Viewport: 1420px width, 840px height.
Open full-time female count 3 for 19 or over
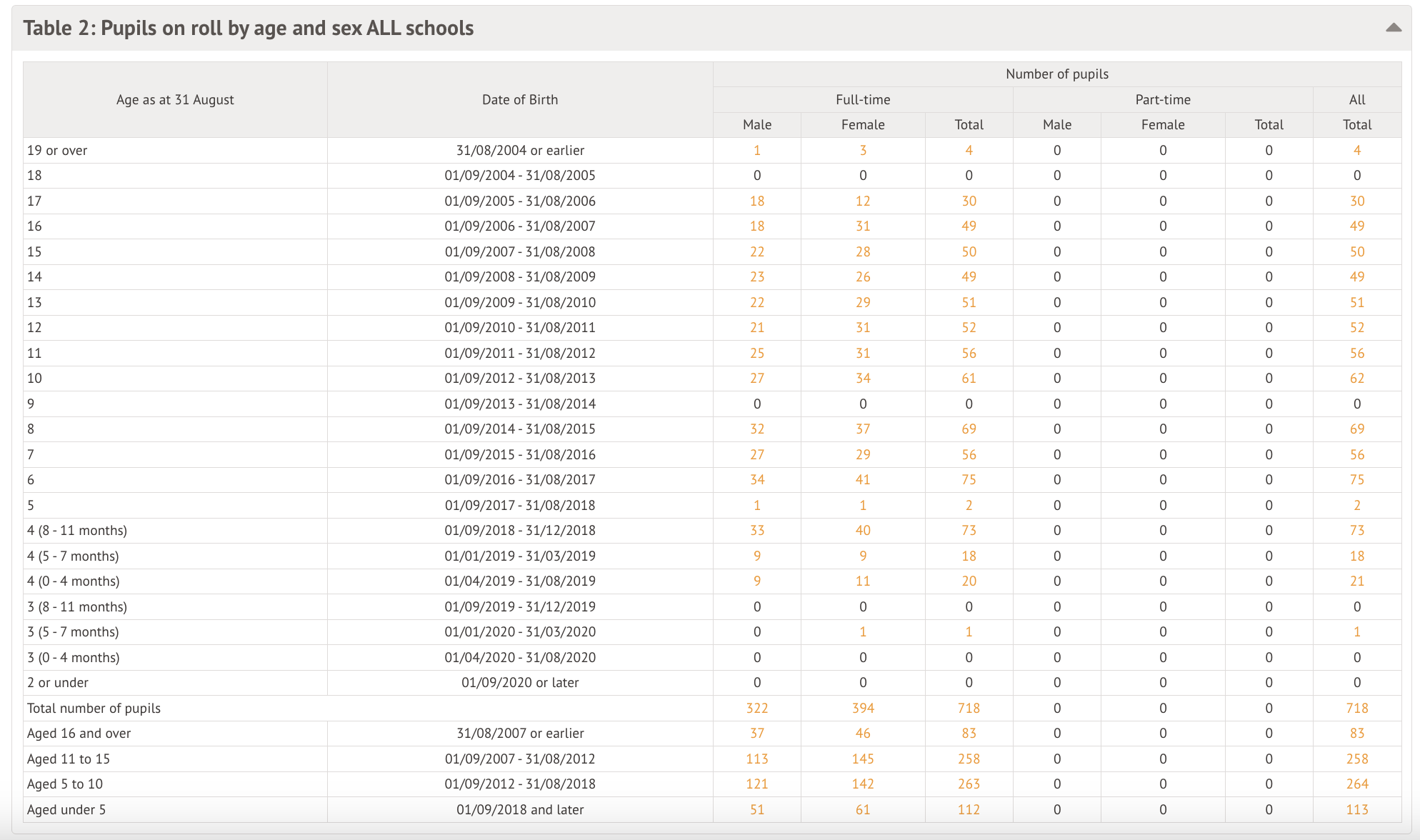[x=862, y=151]
